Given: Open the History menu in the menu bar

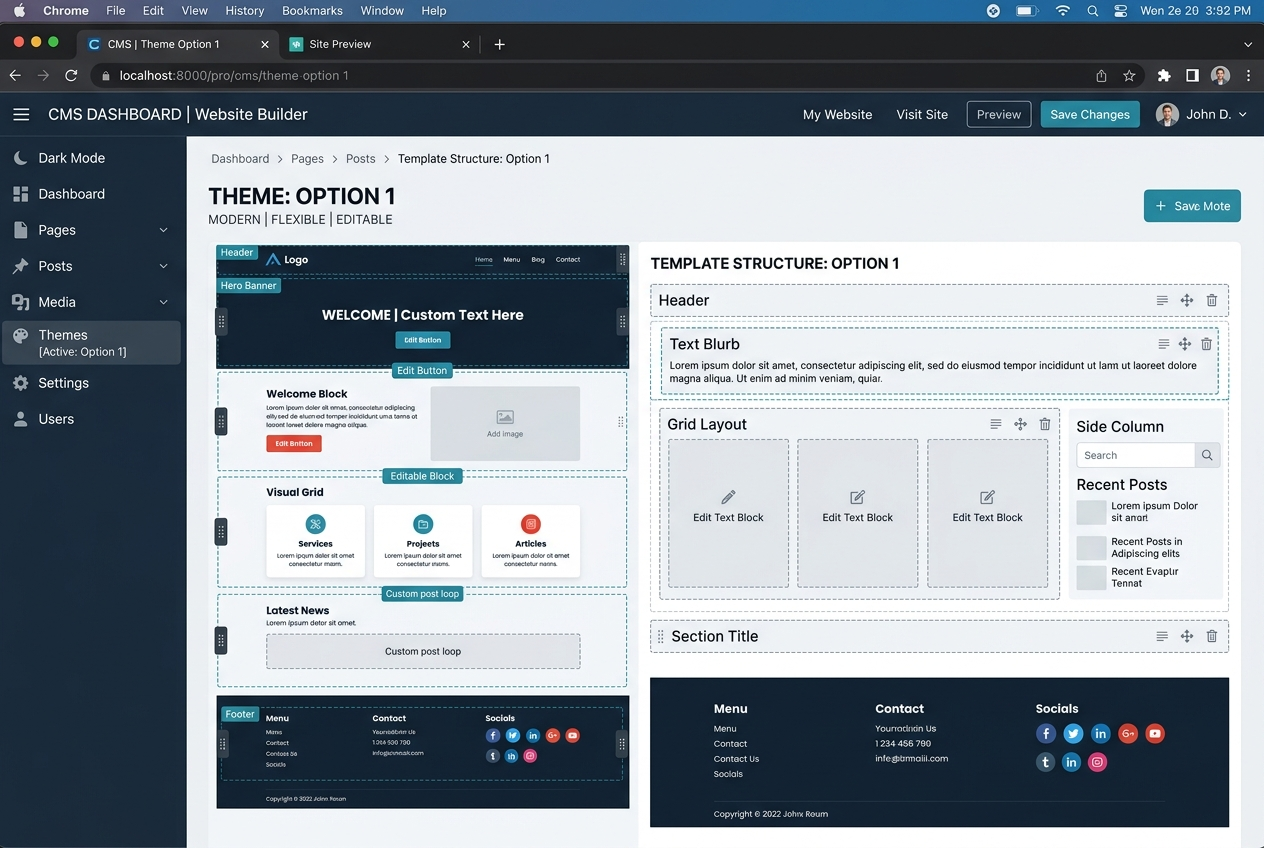Looking at the screenshot, I should coord(244,11).
